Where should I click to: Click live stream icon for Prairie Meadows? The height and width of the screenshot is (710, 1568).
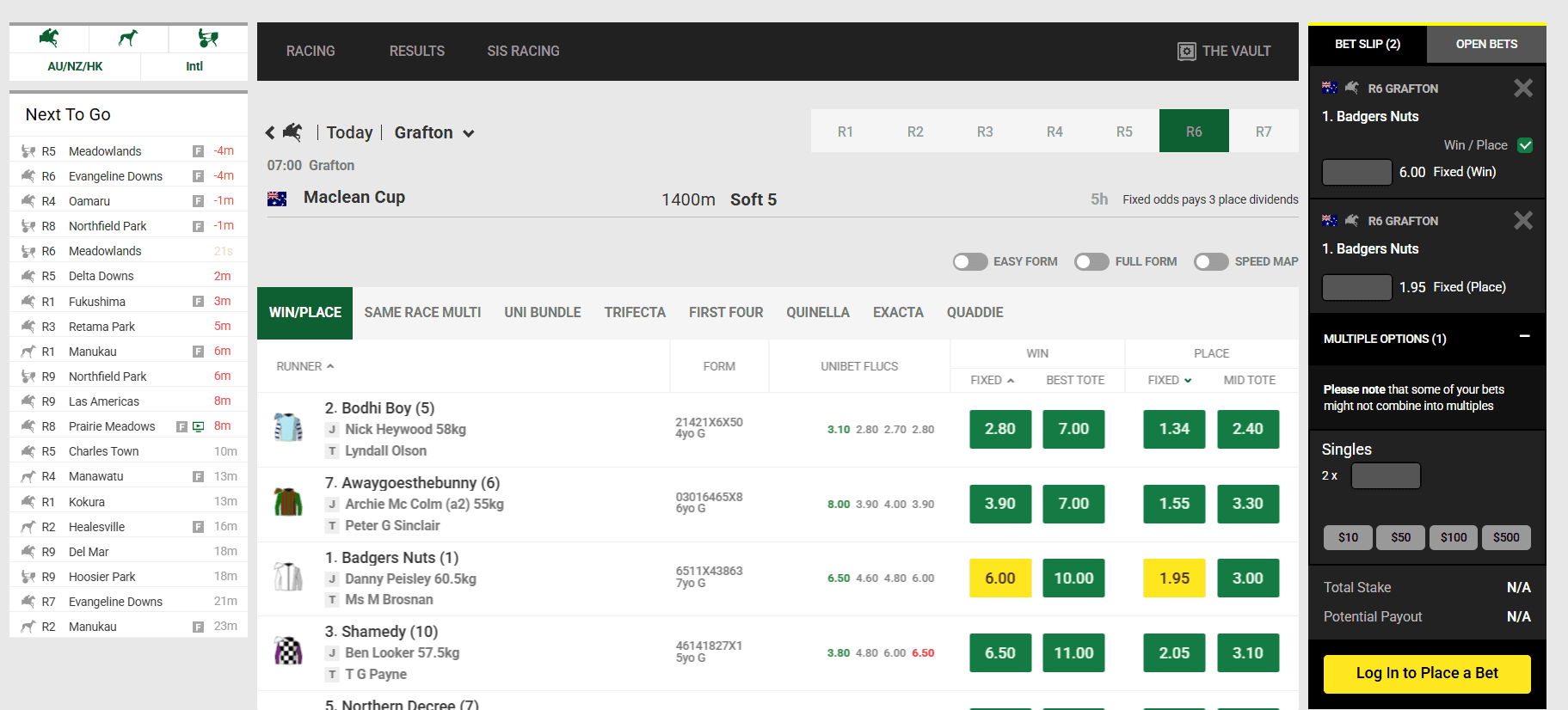(199, 426)
